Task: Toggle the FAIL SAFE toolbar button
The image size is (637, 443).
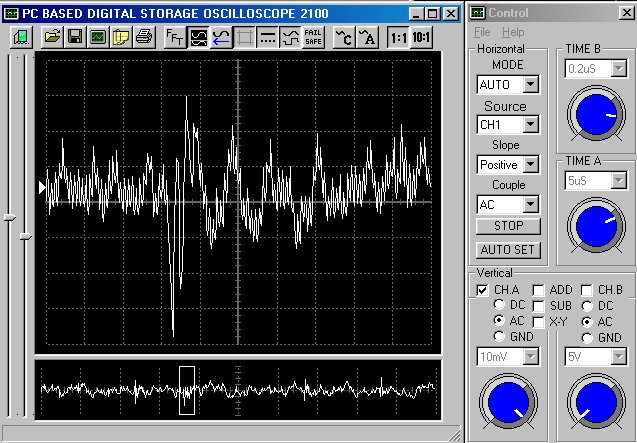Action: [313, 38]
